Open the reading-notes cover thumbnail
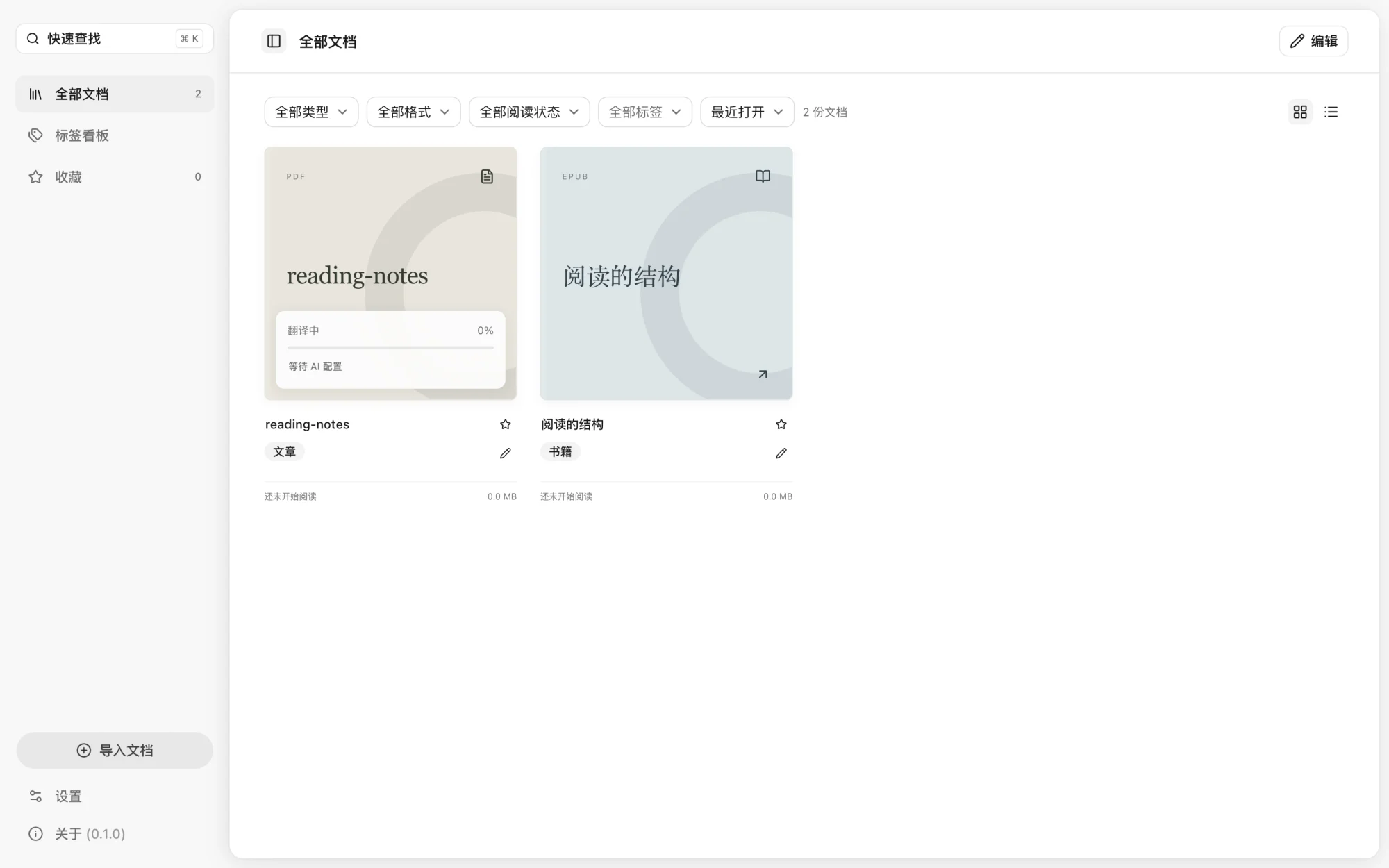Screen dimensions: 1389x868 pyautogui.click(x=390, y=273)
